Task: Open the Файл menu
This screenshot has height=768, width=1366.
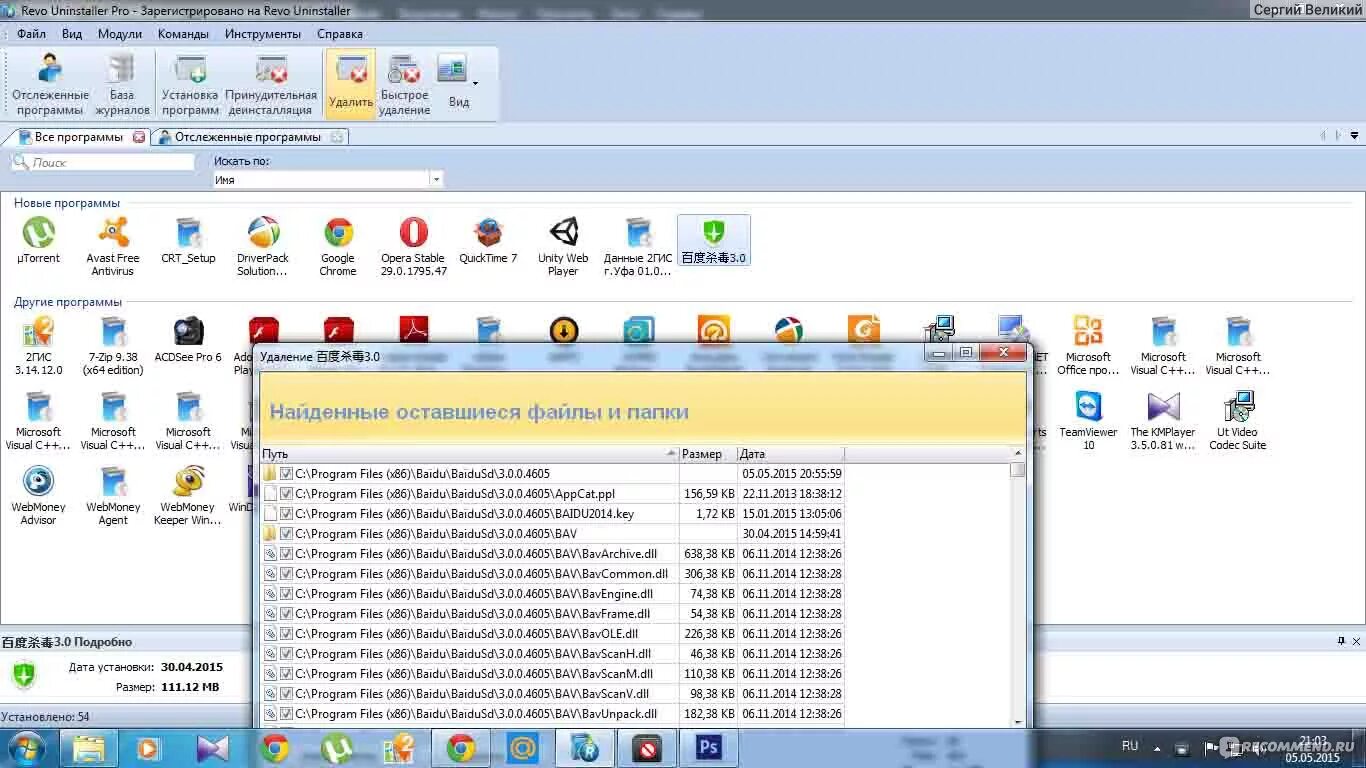Action: pos(31,34)
